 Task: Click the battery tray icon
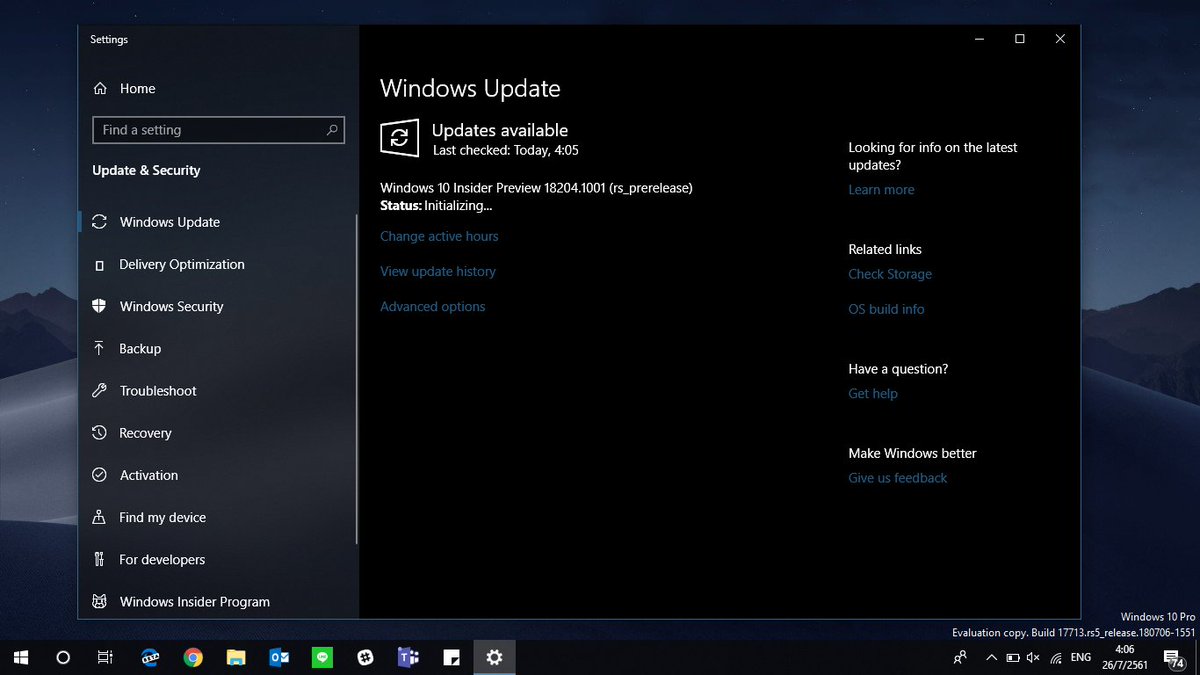(1012, 657)
